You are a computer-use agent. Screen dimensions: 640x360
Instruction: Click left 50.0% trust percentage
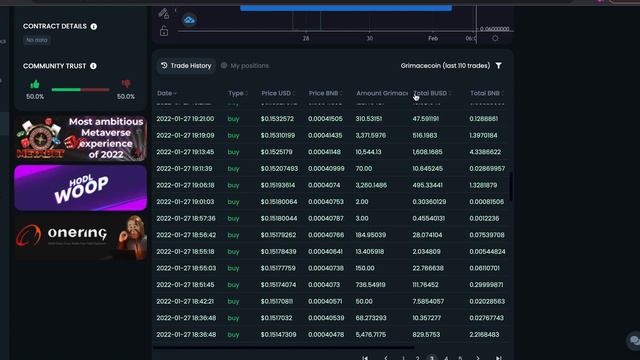(35, 97)
